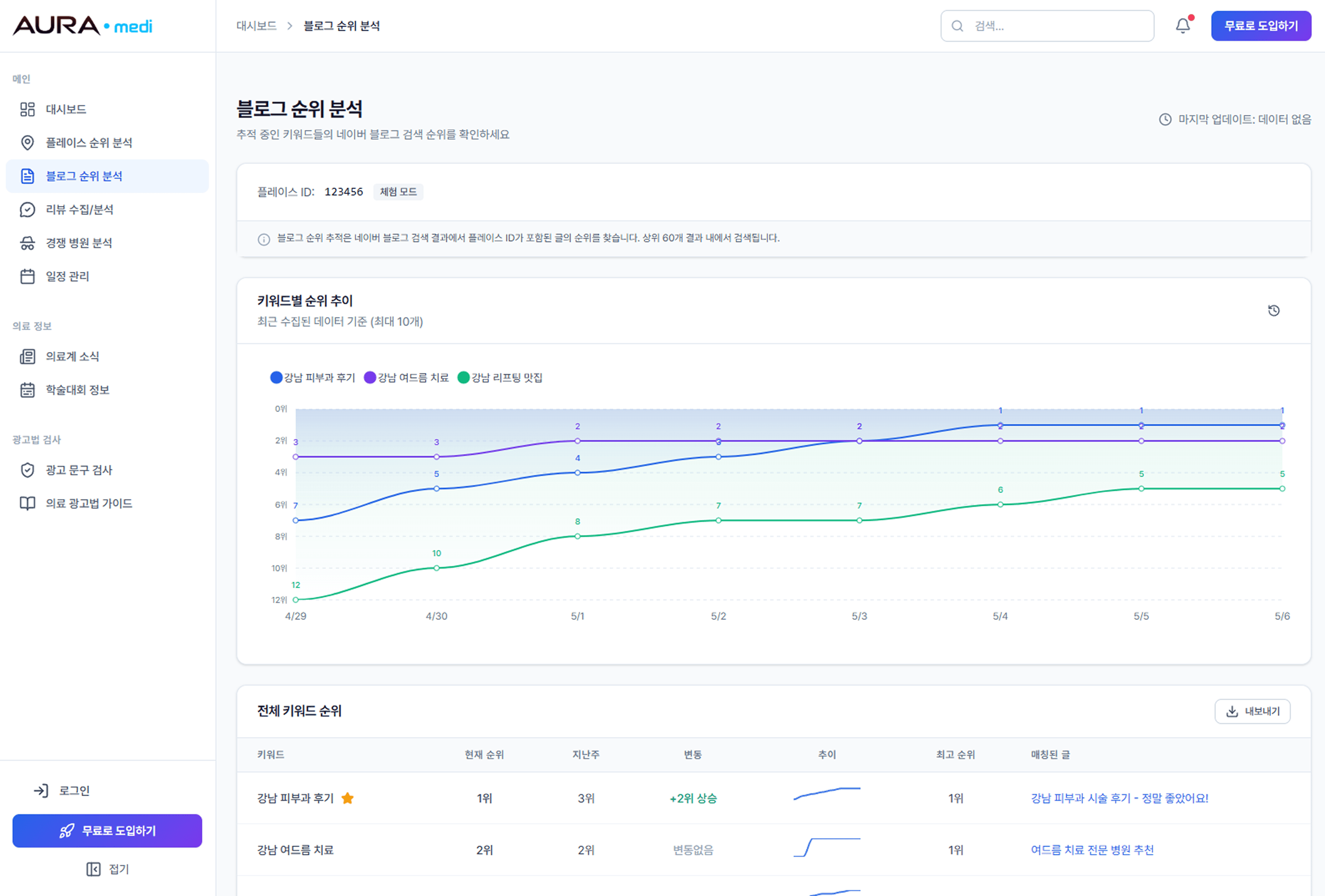Screen dimensions: 1325x896
Task: Click the 대시보드 breadcrumb link
Action: [x=256, y=25]
